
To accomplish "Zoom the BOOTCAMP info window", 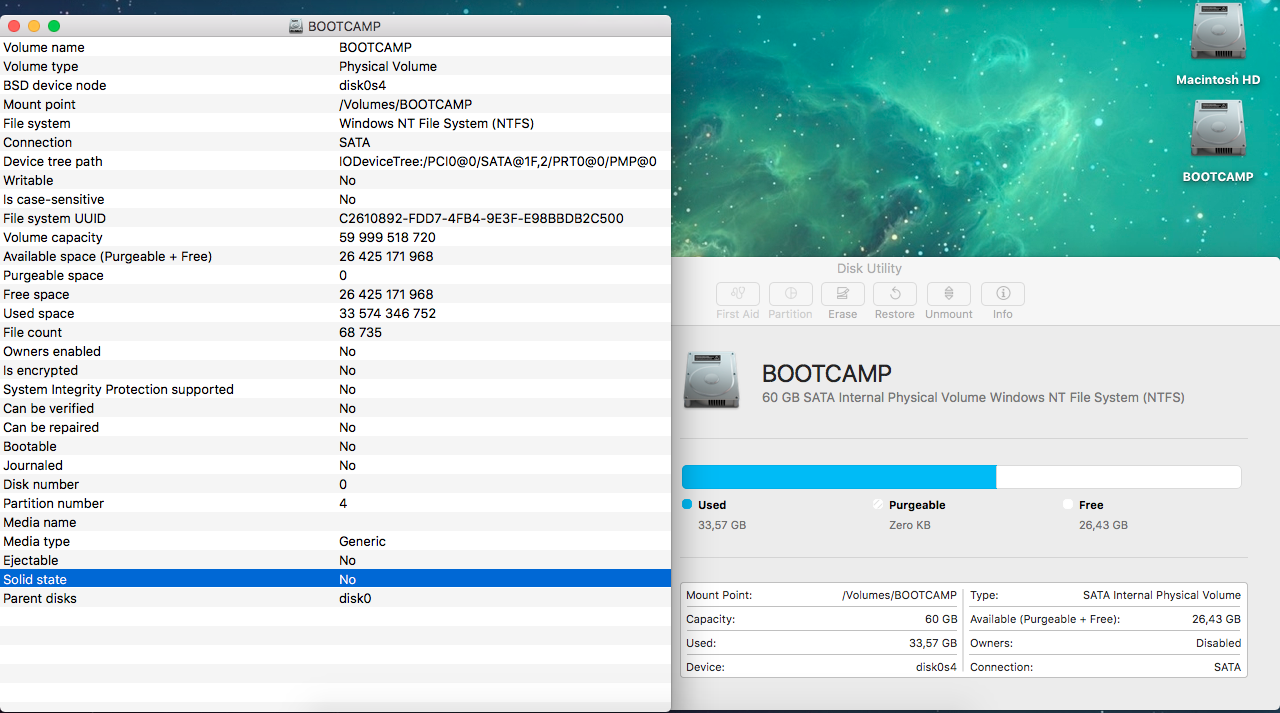I will coord(54,26).
